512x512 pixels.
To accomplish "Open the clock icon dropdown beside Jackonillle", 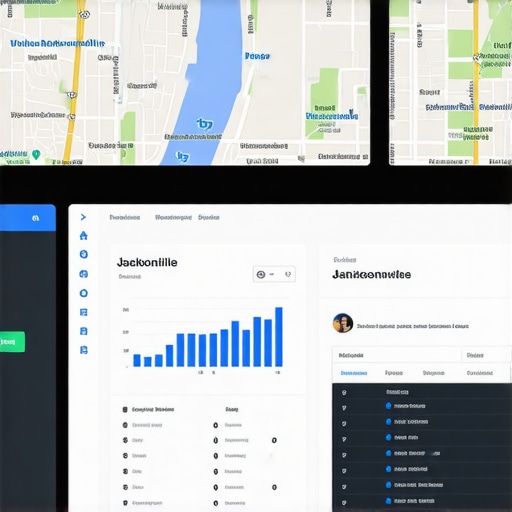I will point(274,274).
